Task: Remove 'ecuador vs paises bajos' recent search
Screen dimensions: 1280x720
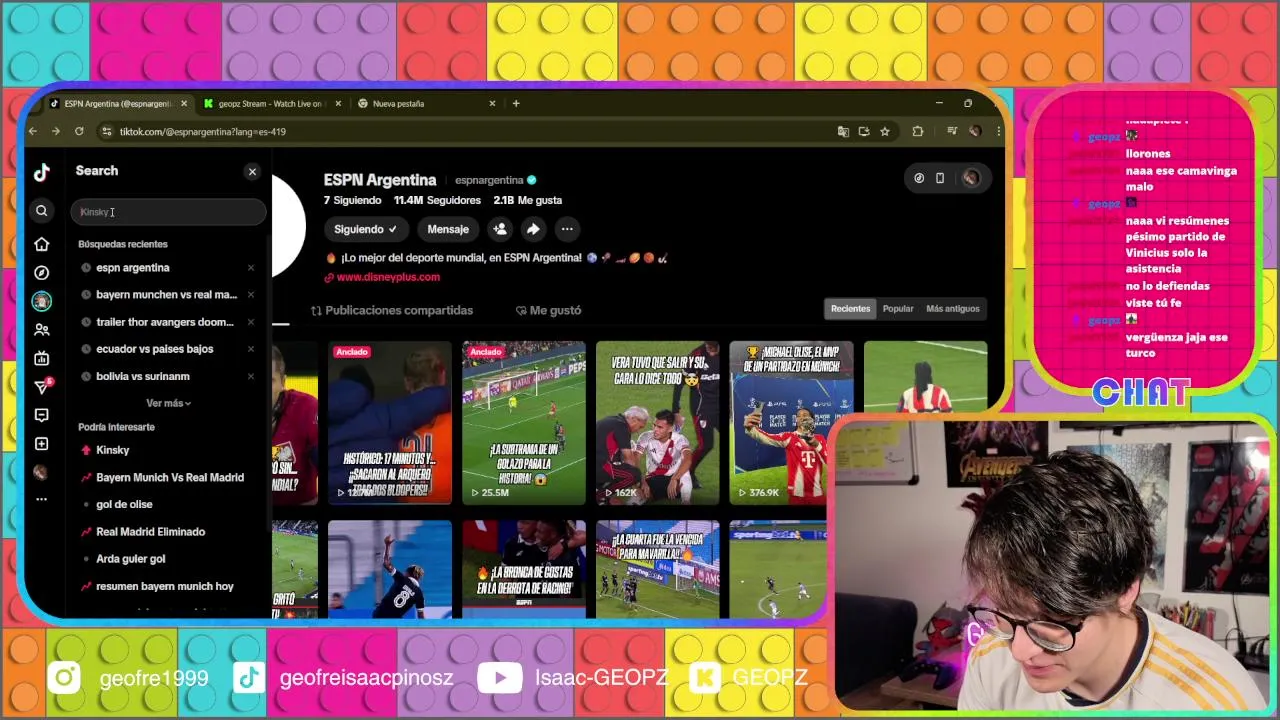Action: (251, 349)
